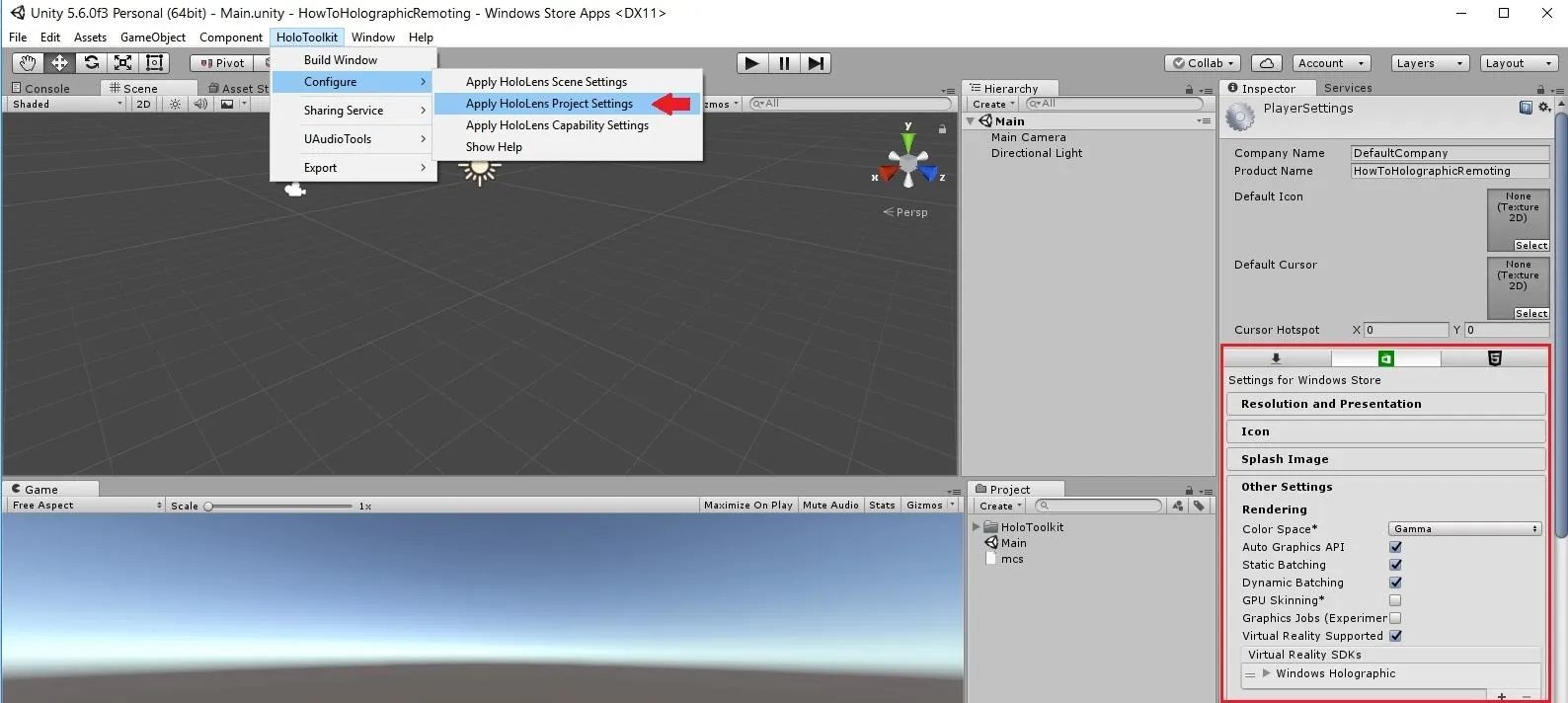The image size is (1568, 703).
Task: Open the Color Space dropdown
Action: click(1464, 529)
